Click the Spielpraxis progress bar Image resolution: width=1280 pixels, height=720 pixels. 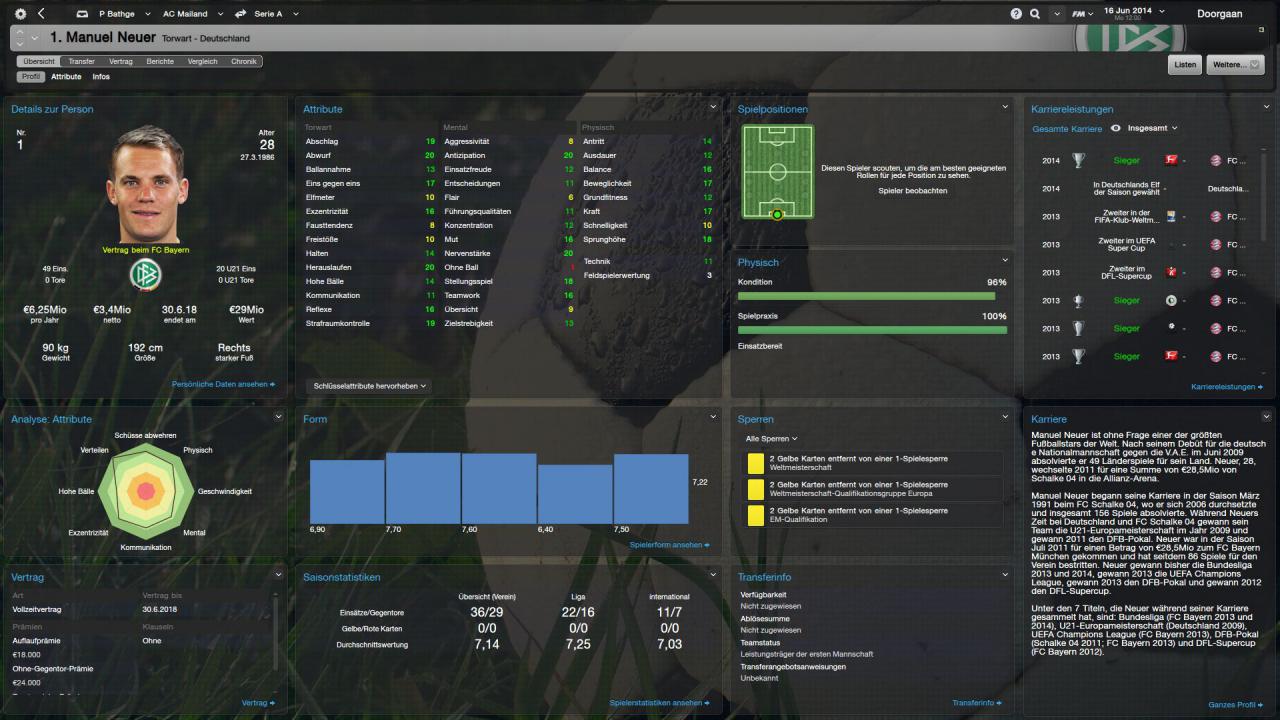tap(872, 329)
